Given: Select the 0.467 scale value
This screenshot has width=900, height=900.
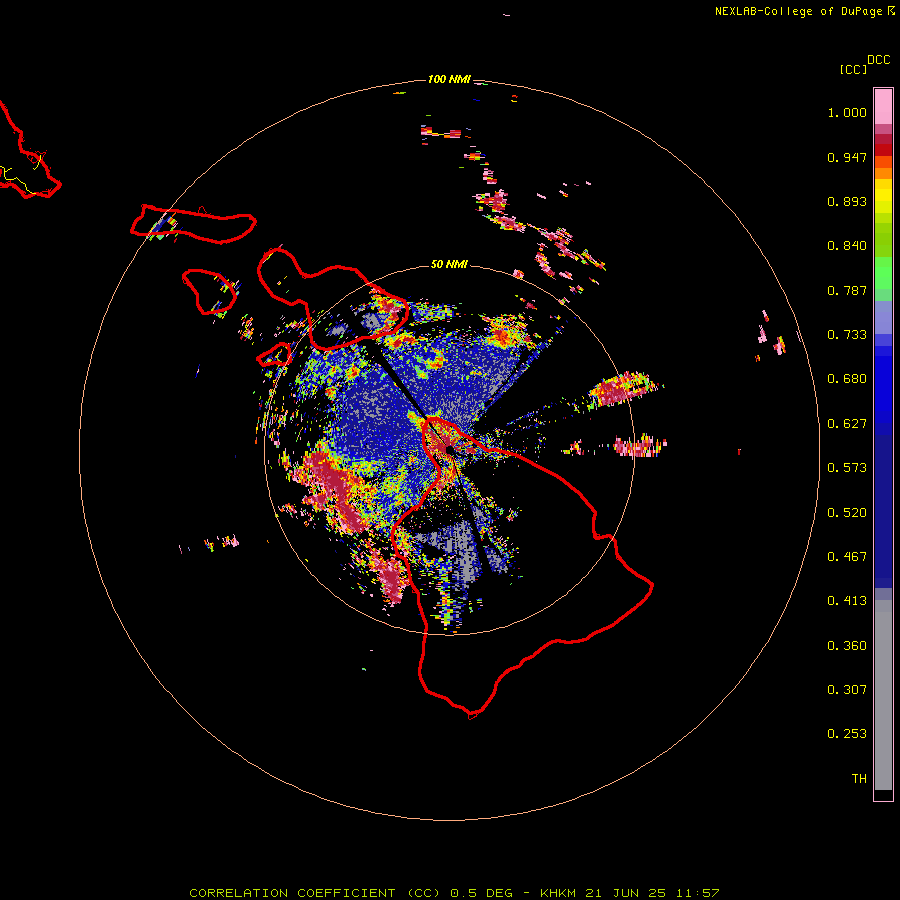Looking at the screenshot, I should click(x=847, y=557).
